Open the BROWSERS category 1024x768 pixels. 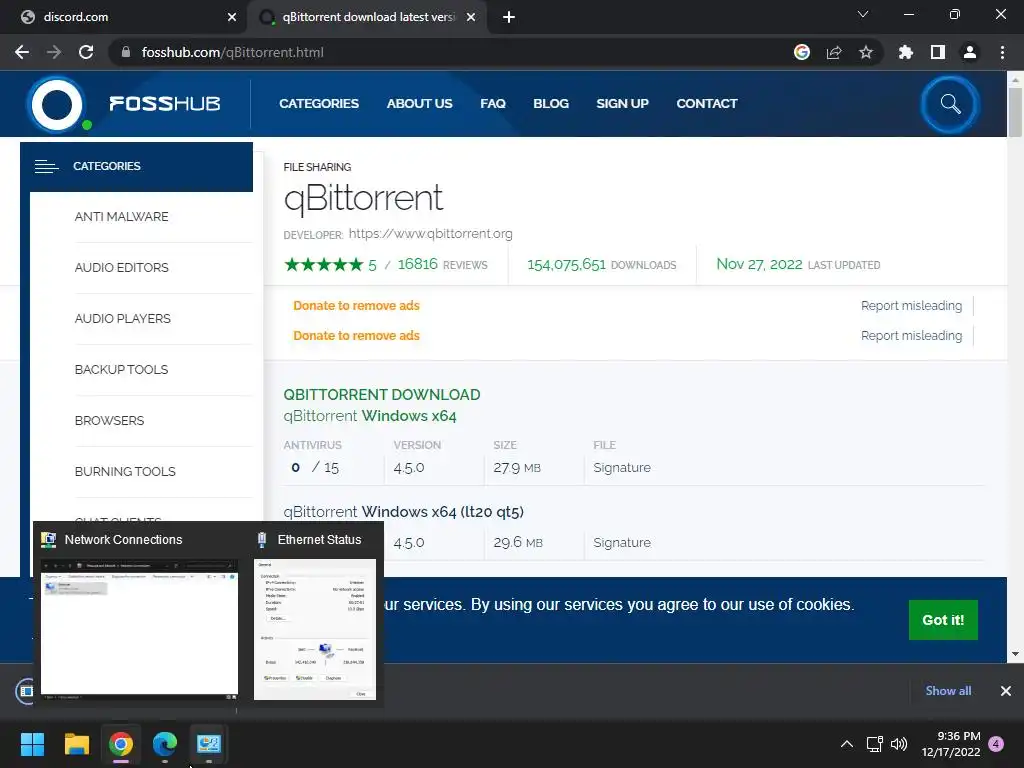click(109, 421)
